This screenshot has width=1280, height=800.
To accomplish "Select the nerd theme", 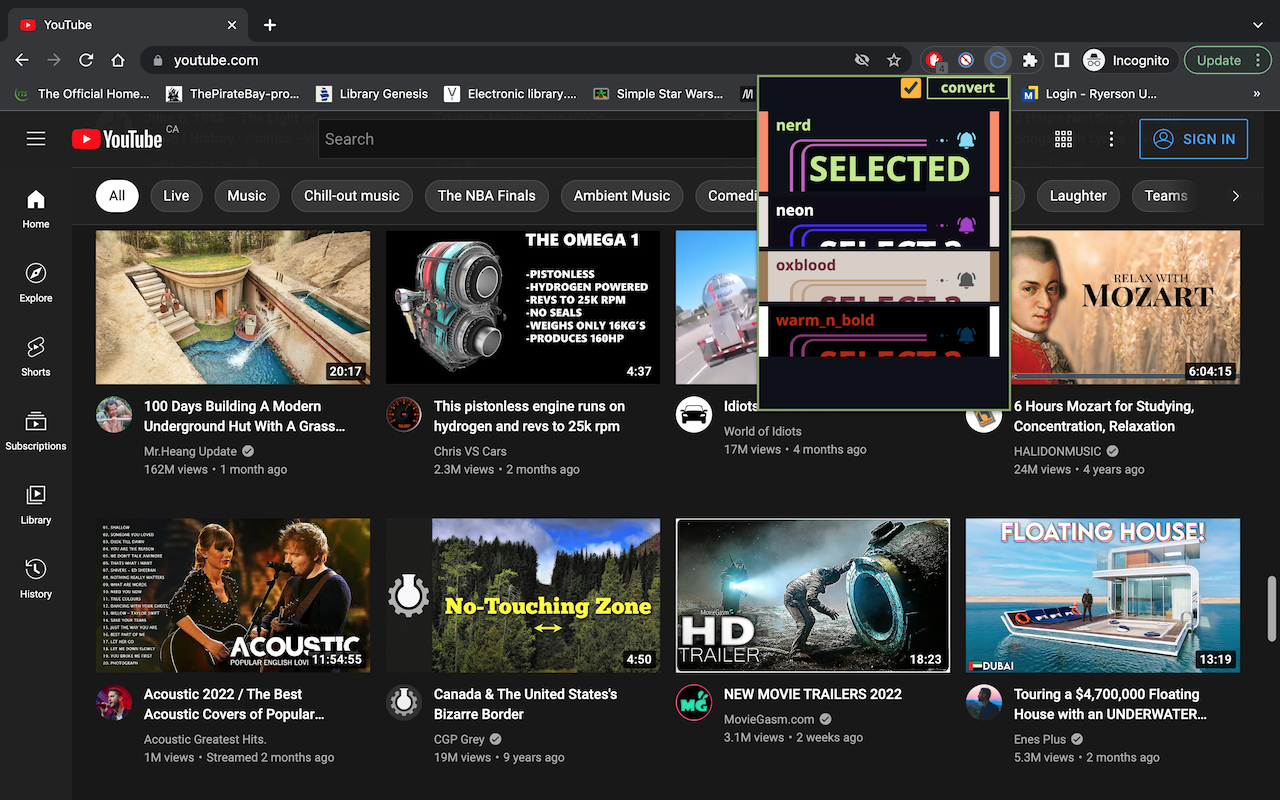I will (879, 151).
